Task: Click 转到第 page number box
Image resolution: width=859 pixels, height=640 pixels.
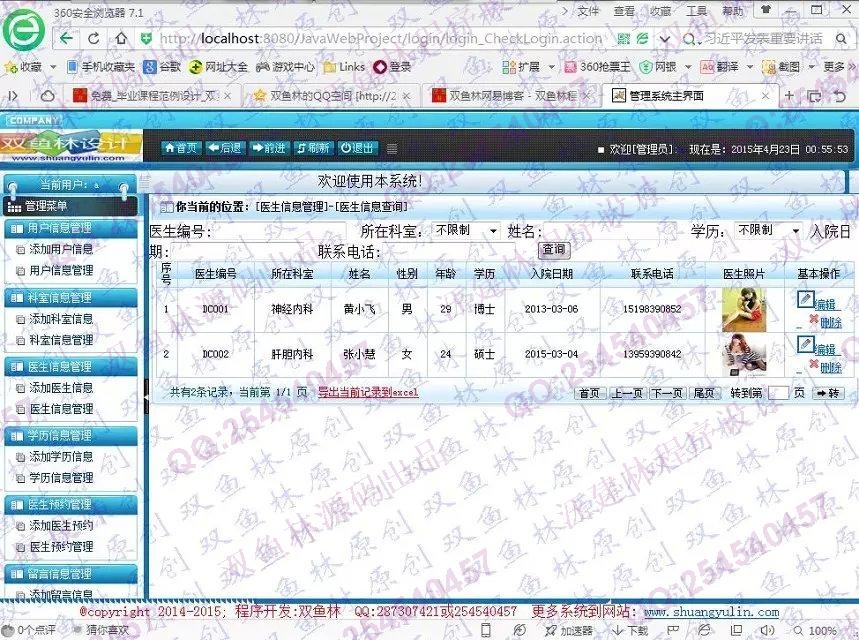Action: click(x=778, y=393)
